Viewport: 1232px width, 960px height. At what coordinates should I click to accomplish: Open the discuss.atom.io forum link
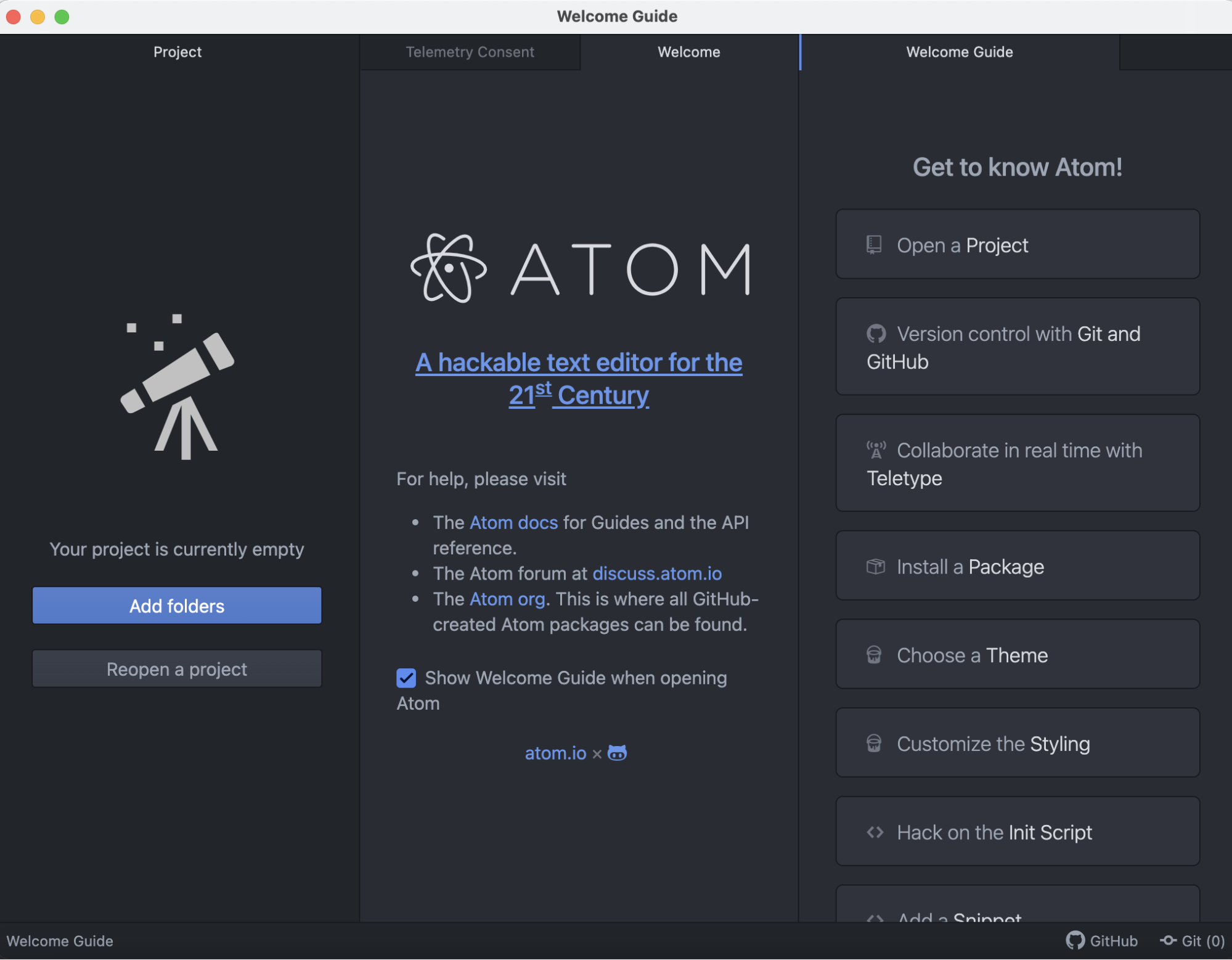(x=657, y=573)
